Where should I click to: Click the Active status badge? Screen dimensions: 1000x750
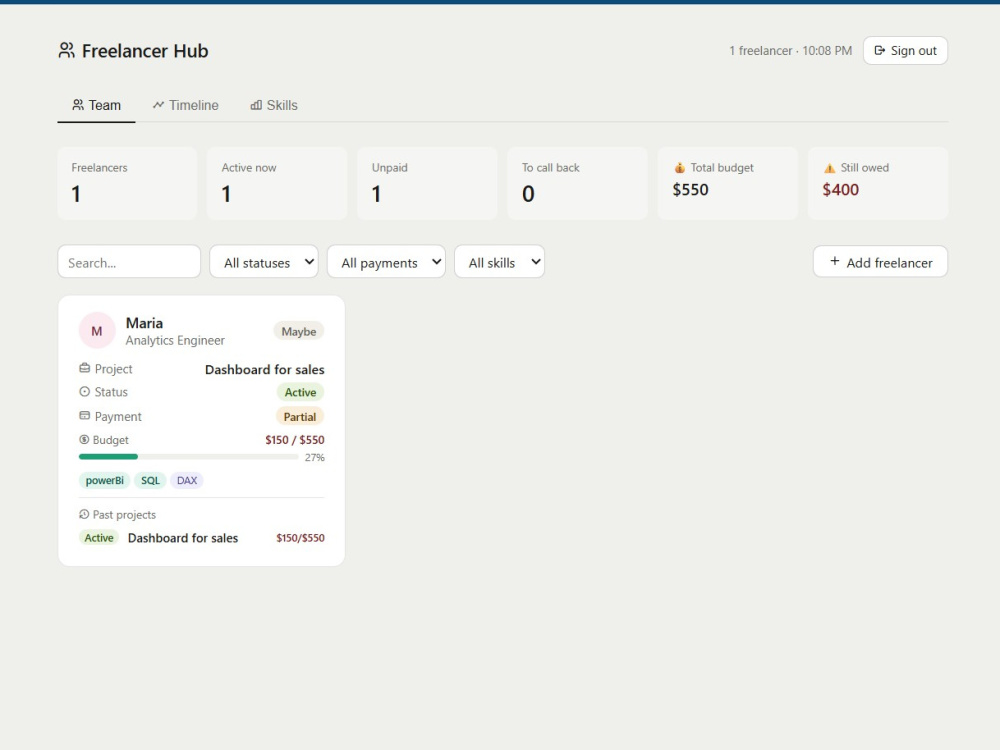click(x=300, y=392)
